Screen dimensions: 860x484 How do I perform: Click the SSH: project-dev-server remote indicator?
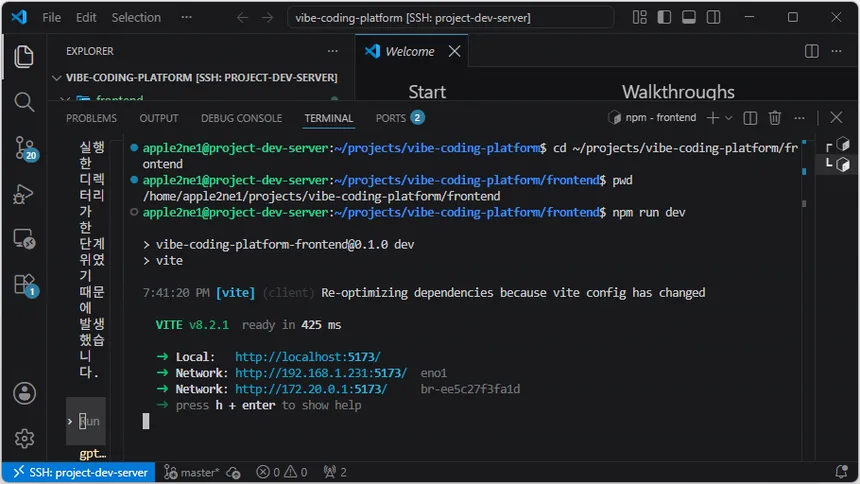point(80,472)
